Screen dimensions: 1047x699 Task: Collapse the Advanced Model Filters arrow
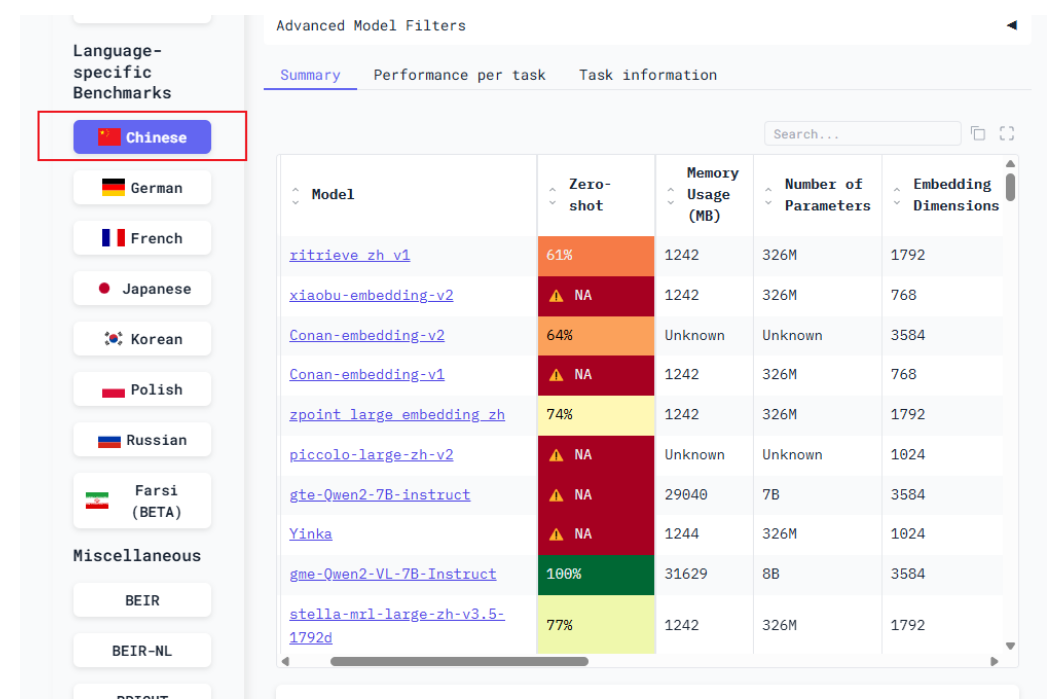tap(1012, 25)
